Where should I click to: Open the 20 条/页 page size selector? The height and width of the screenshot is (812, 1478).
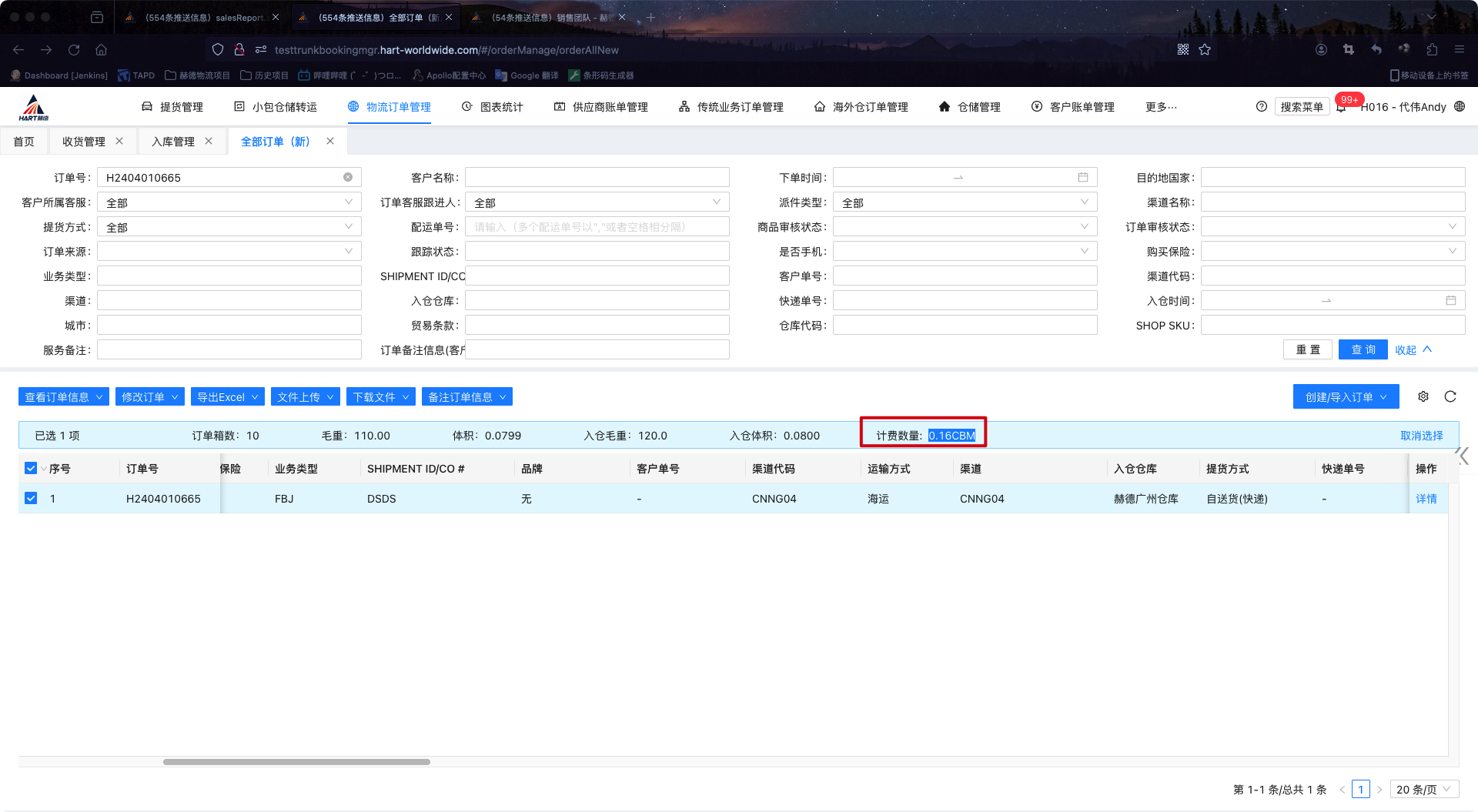(1423, 790)
